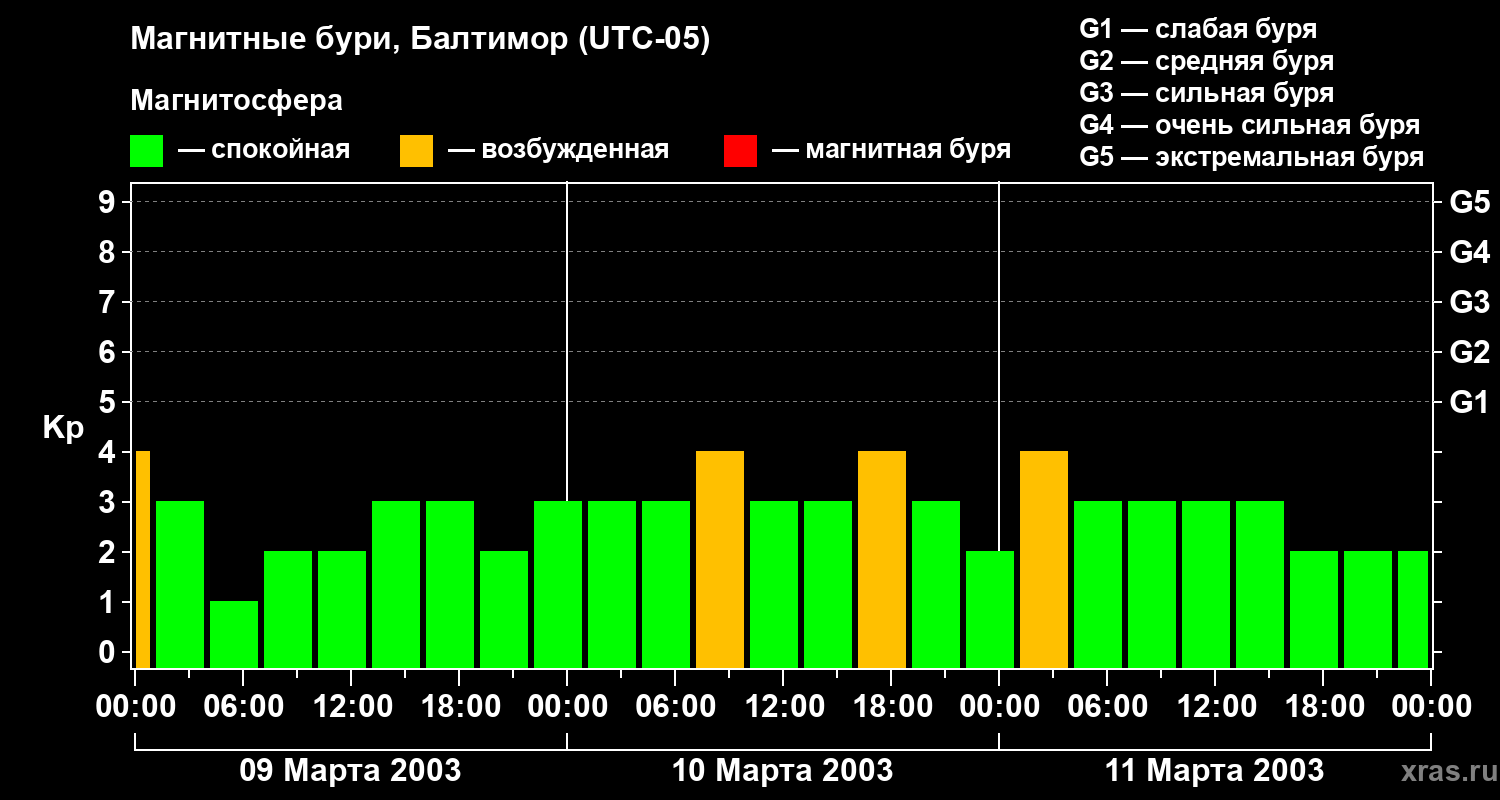Screen dimensions: 1500x800
Task: Select the only Kp 1 bar
Action: 234,634
